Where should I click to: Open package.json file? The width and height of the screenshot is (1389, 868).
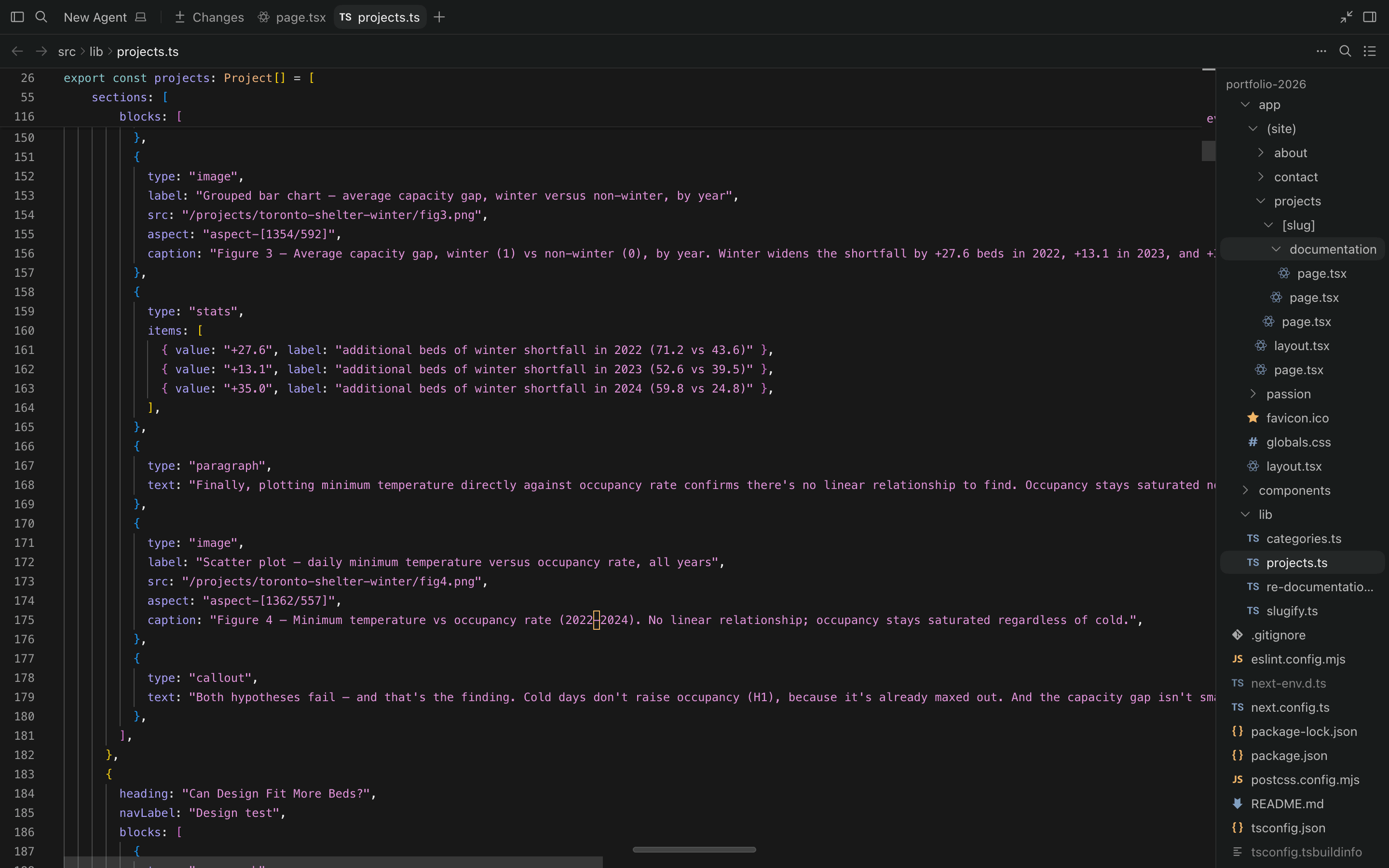pos(1302,756)
